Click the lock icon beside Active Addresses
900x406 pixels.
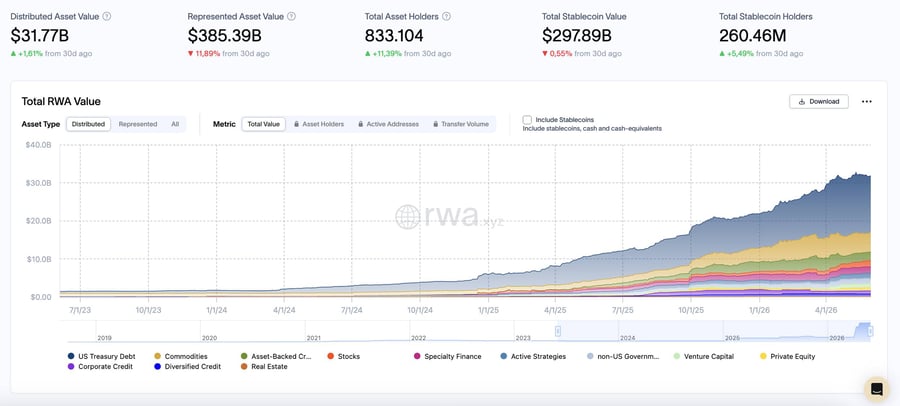tap(360, 124)
